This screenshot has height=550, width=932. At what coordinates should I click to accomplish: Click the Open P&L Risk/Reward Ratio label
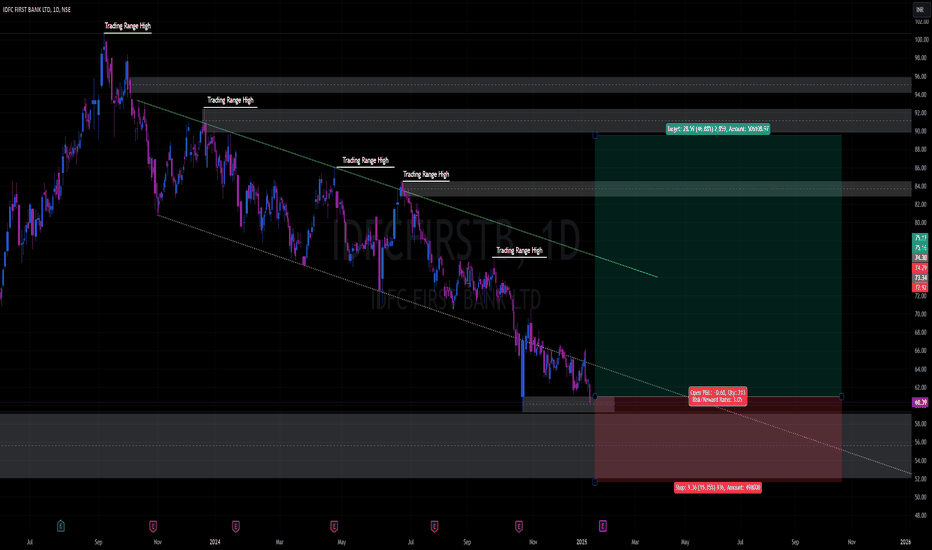[x=717, y=396]
